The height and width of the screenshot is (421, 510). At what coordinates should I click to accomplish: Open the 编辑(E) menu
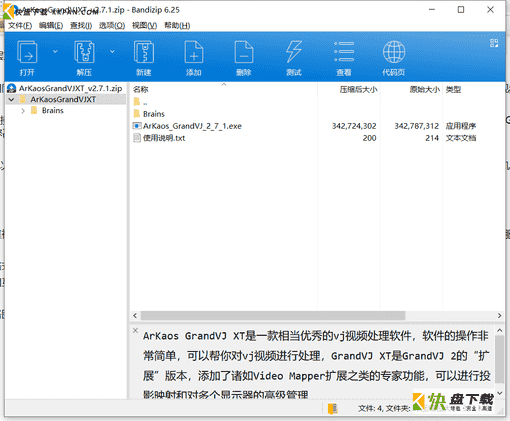pyautogui.click(x=51, y=25)
